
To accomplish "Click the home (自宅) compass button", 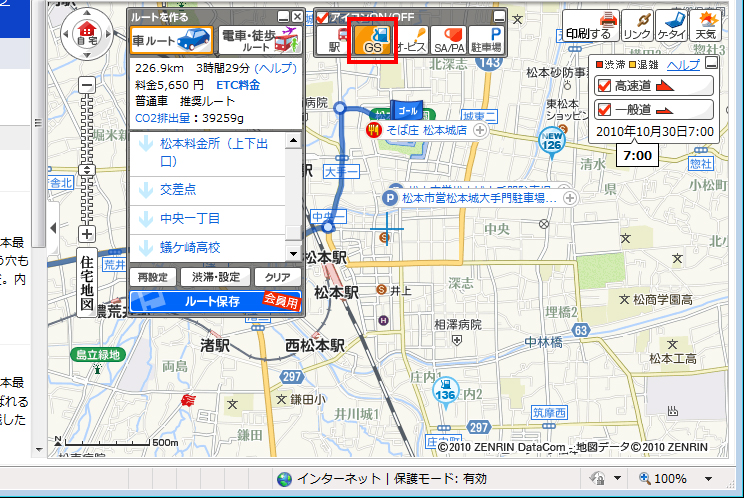I will pos(87,34).
